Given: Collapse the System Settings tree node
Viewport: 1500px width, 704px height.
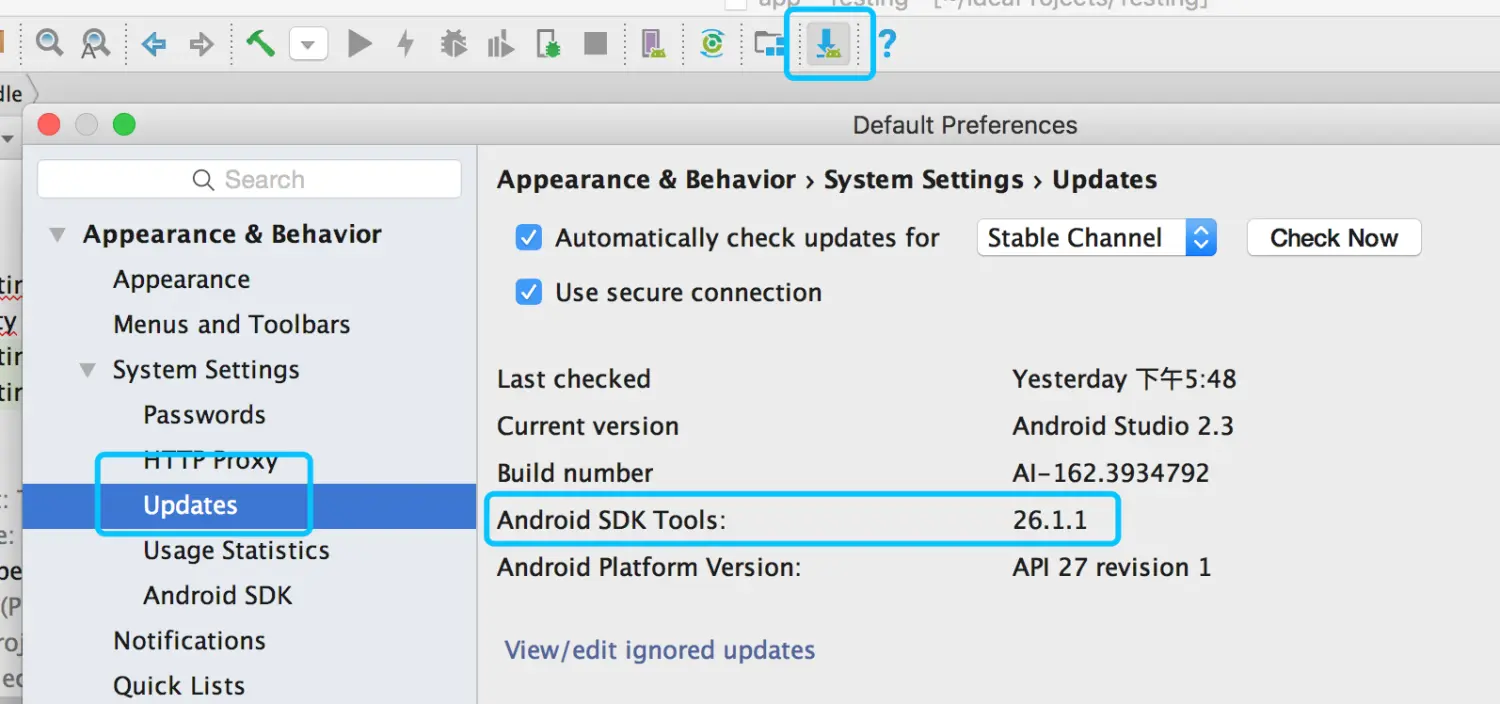Looking at the screenshot, I should [88, 371].
